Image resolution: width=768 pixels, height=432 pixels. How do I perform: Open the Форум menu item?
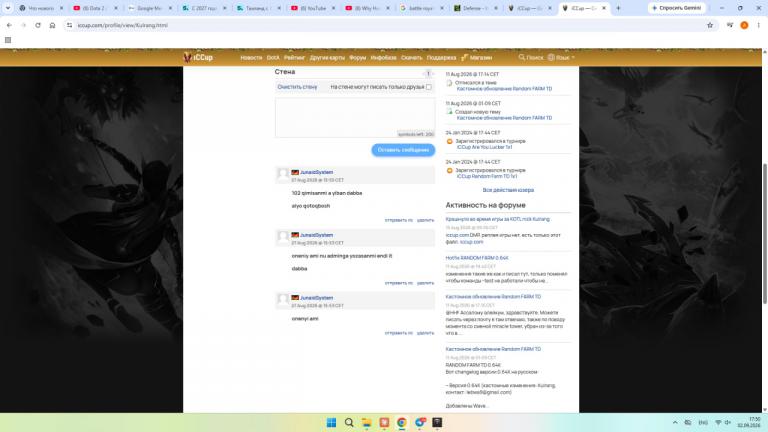[358, 57]
